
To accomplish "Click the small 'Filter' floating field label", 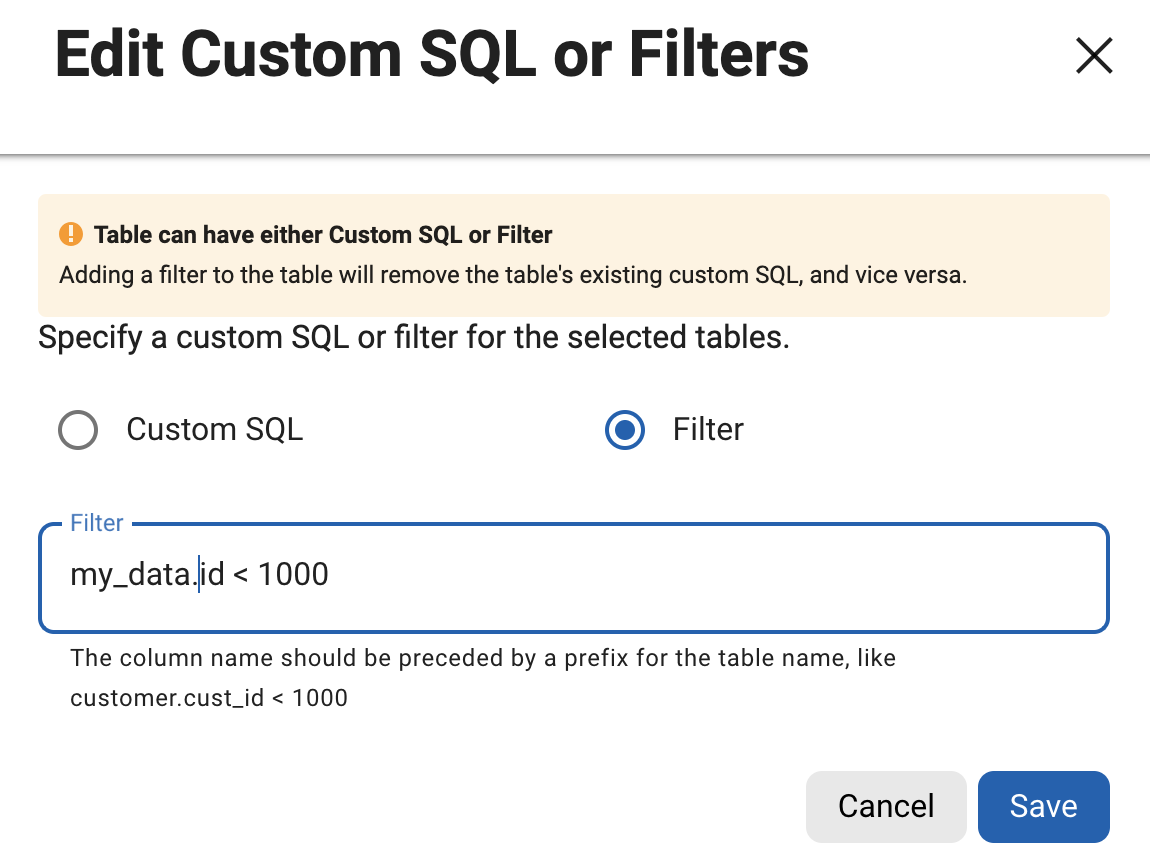I will point(97,523).
